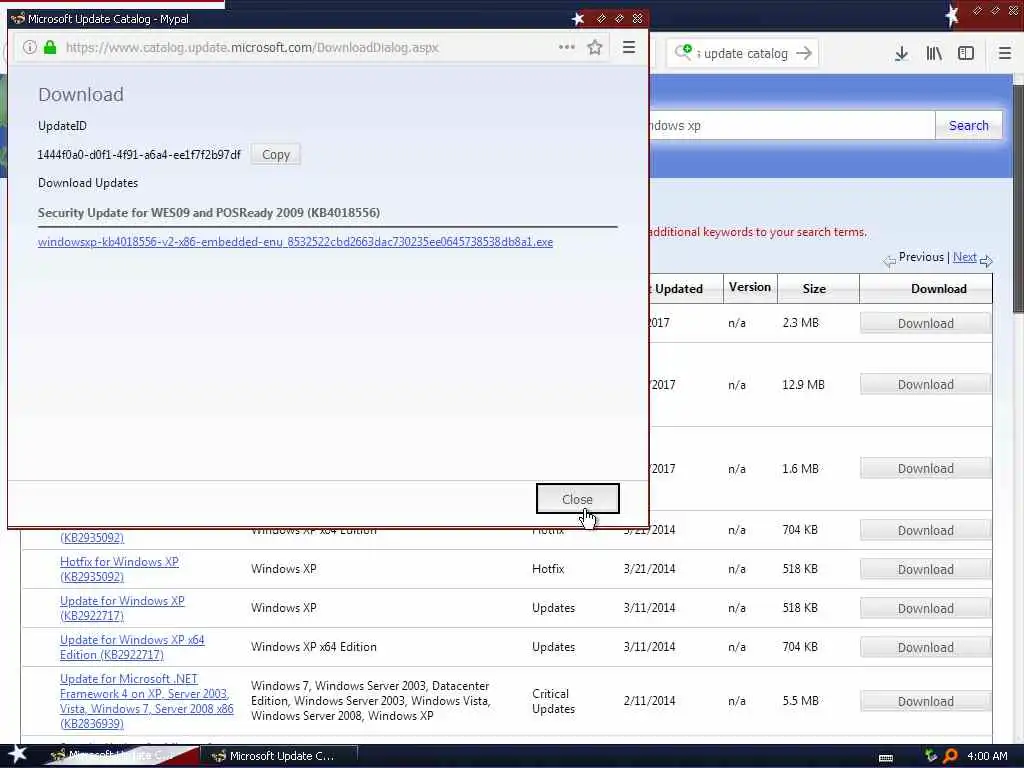Click Download for the 1.6 MB update
The image size is (1024, 768).
pyautogui.click(x=925, y=468)
